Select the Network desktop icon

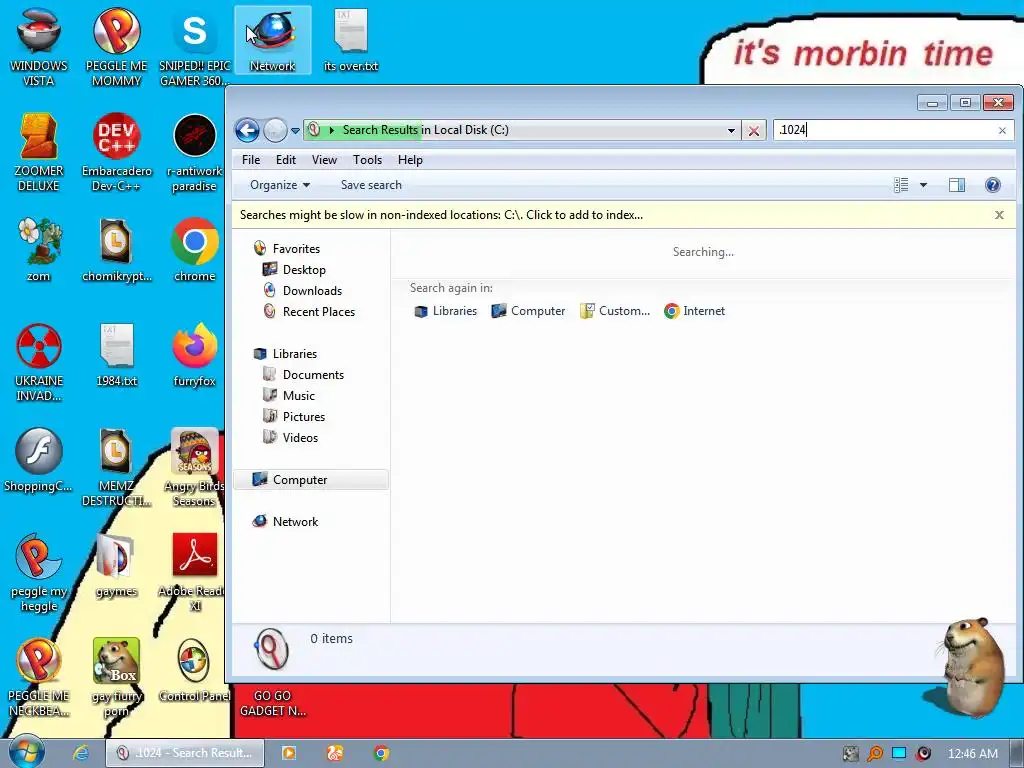tap(272, 40)
